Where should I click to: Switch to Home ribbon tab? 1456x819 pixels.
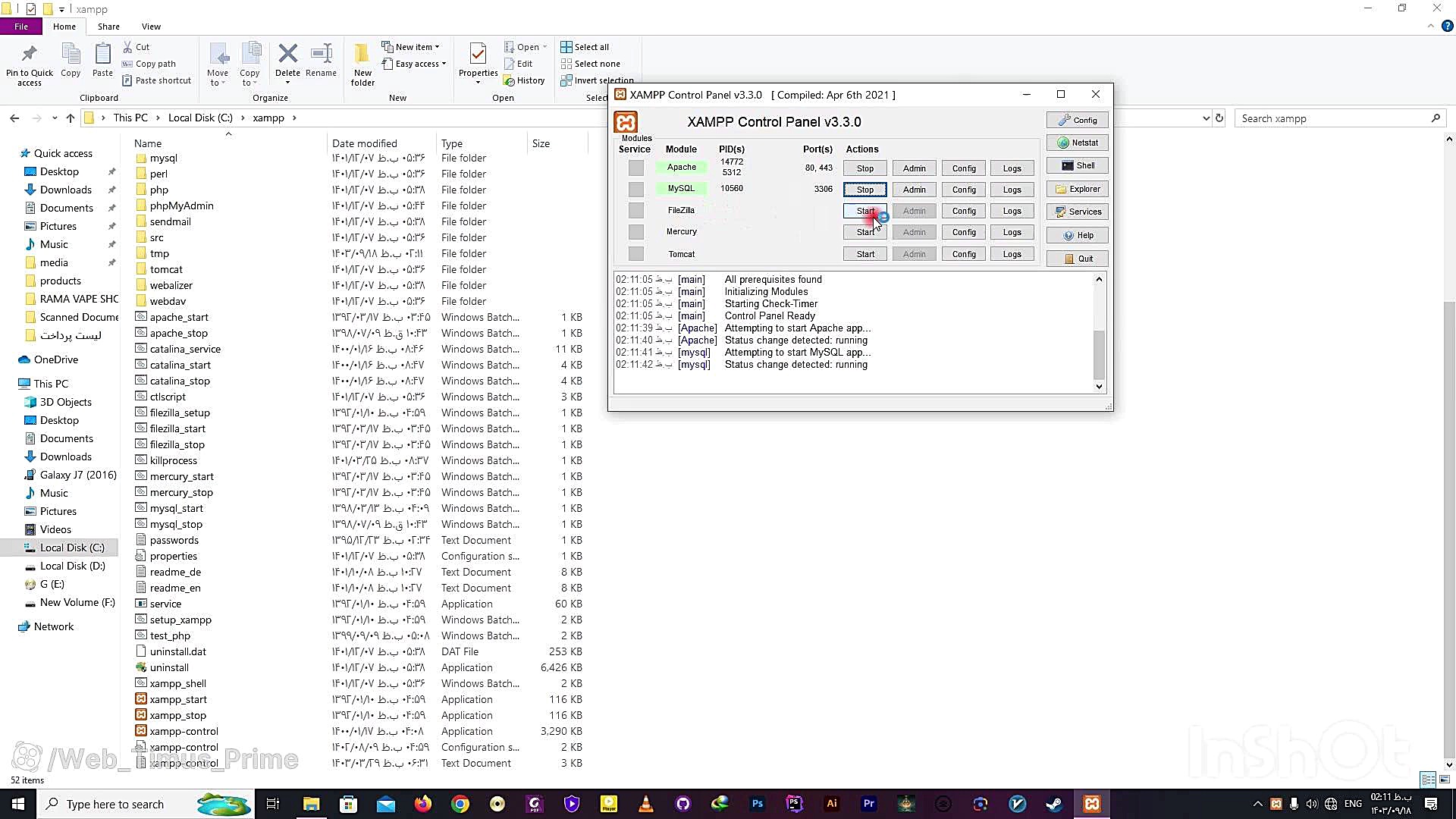click(64, 27)
